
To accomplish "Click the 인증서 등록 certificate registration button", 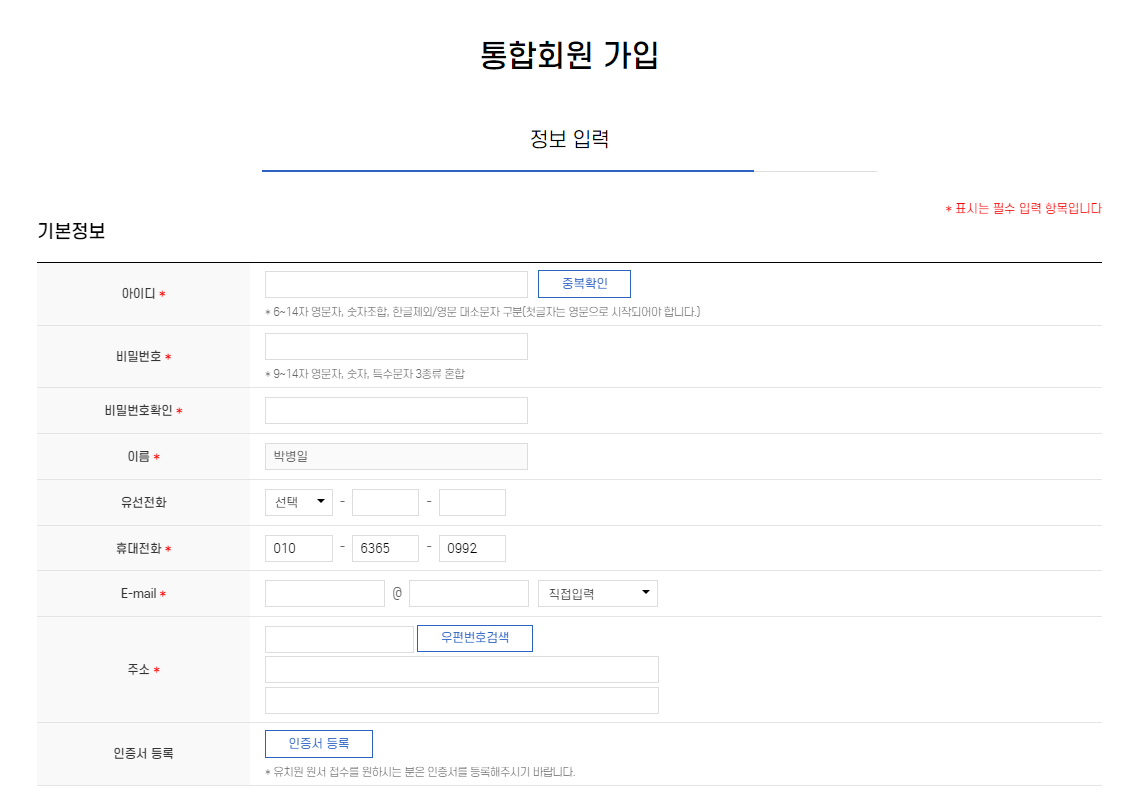I will point(318,744).
